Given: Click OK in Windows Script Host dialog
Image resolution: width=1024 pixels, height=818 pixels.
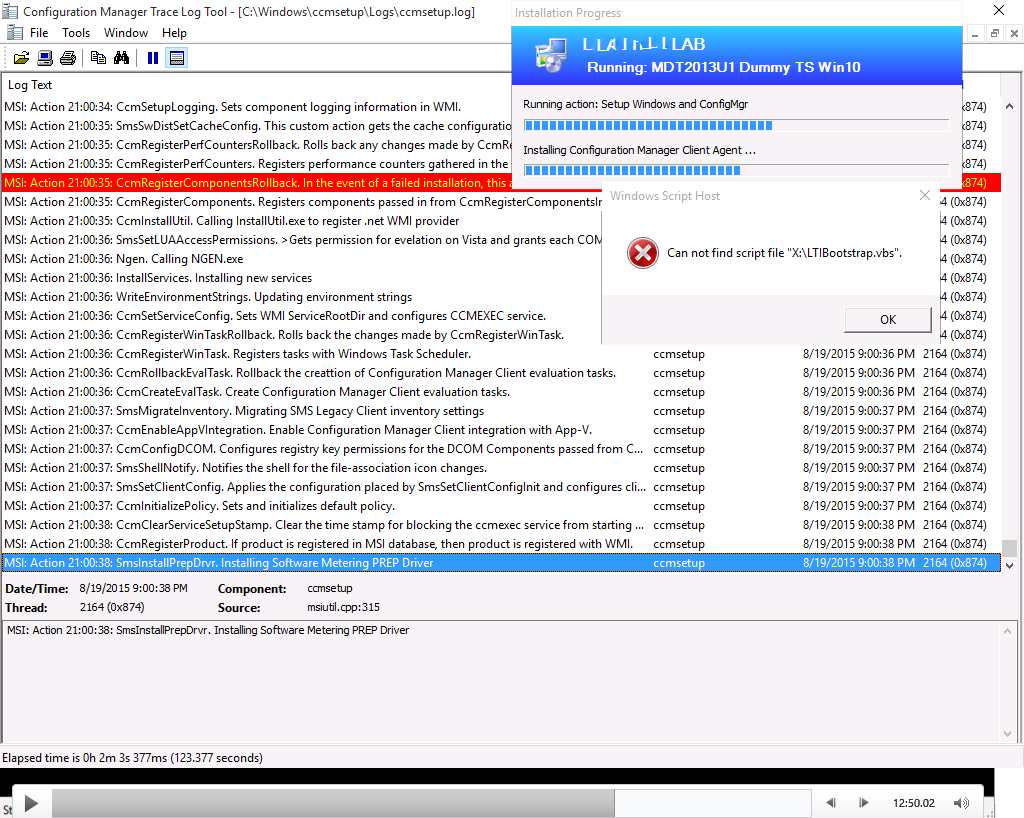Looking at the screenshot, I should (x=888, y=320).
